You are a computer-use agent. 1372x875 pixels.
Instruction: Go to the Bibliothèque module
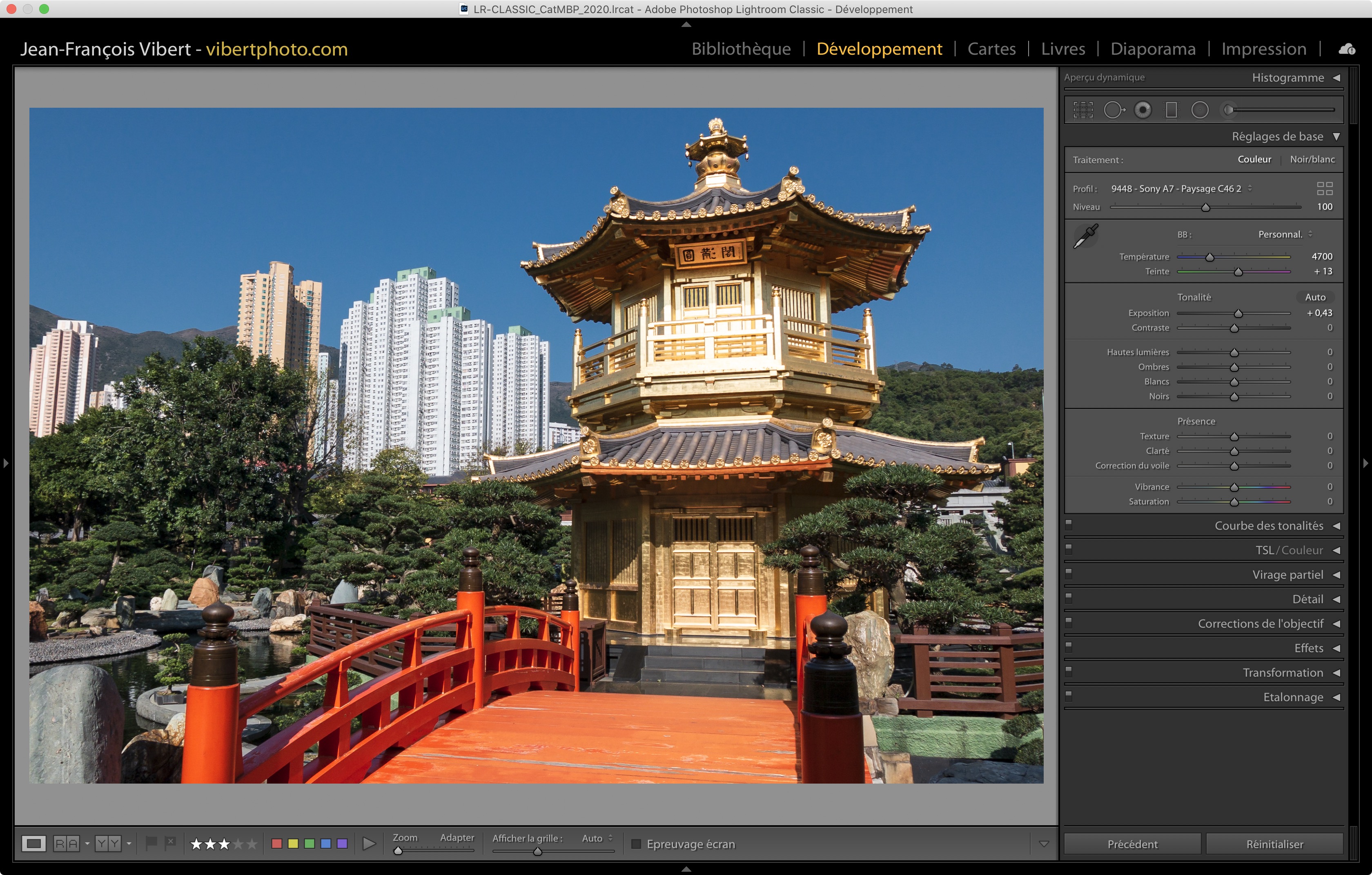tap(741, 49)
